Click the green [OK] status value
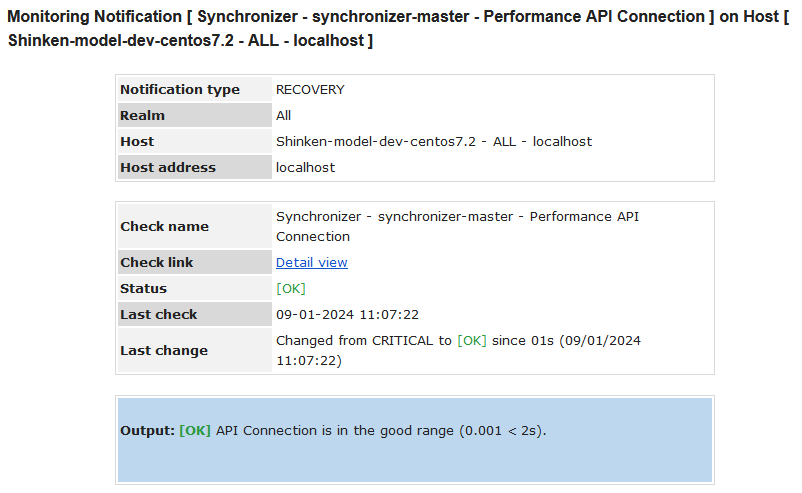This screenshot has height=493, width=802. coord(291,289)
